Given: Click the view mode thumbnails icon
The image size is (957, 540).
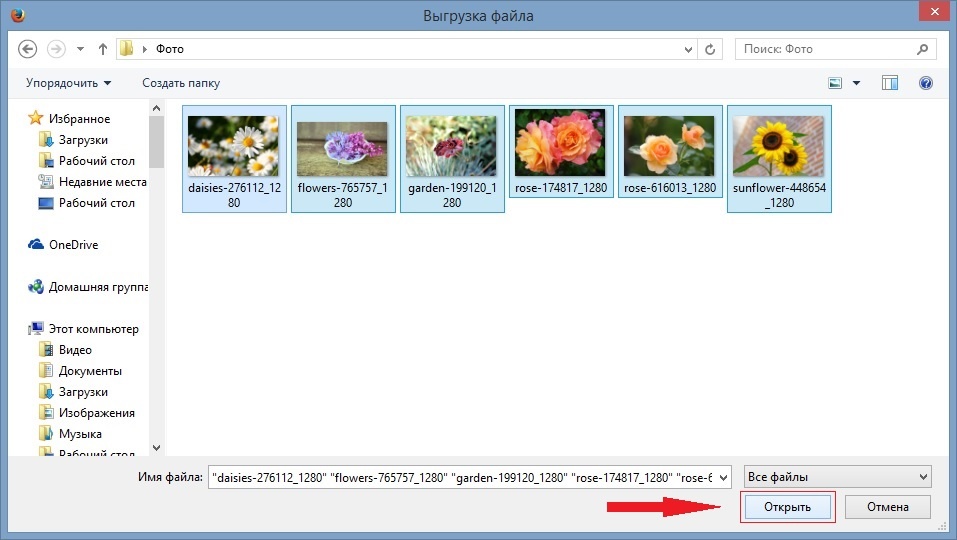Looking at the screenshot, I should coord(836,83).
